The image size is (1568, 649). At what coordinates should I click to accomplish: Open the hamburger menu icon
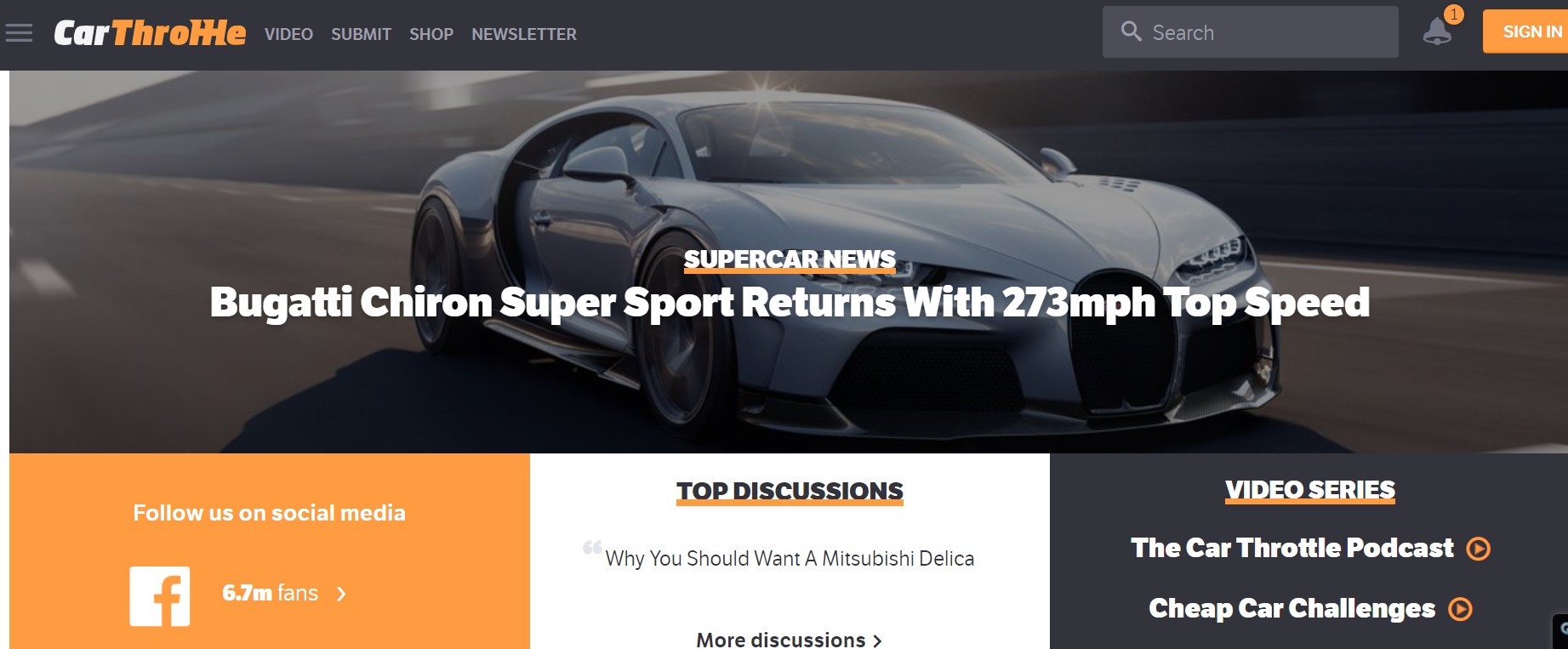[x=19, y=33]
